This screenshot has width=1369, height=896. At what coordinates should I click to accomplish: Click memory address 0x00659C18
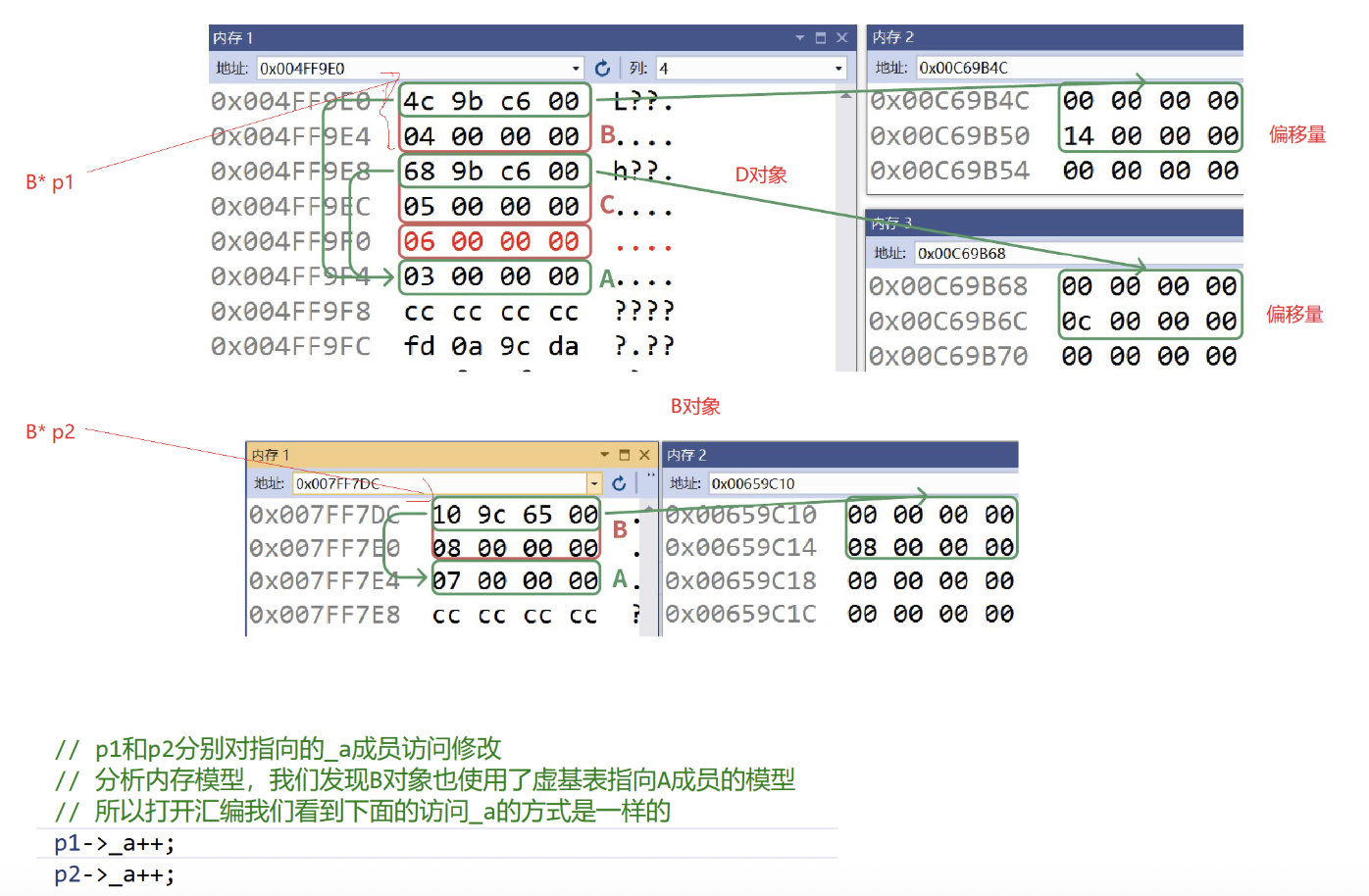click(x=740, y=580)
